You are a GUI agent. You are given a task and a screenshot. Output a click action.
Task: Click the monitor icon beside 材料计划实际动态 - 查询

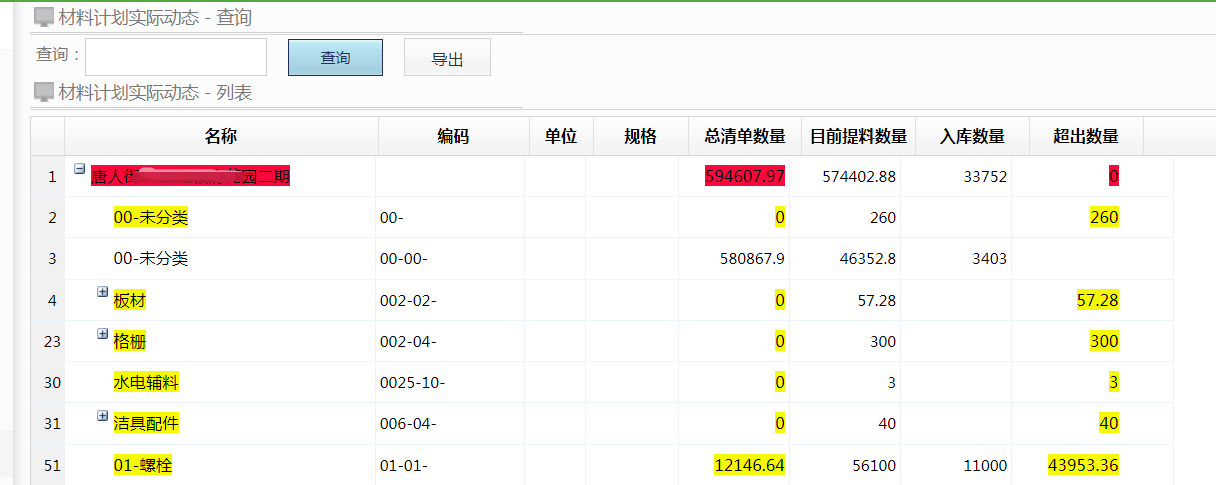click(44, 17)
